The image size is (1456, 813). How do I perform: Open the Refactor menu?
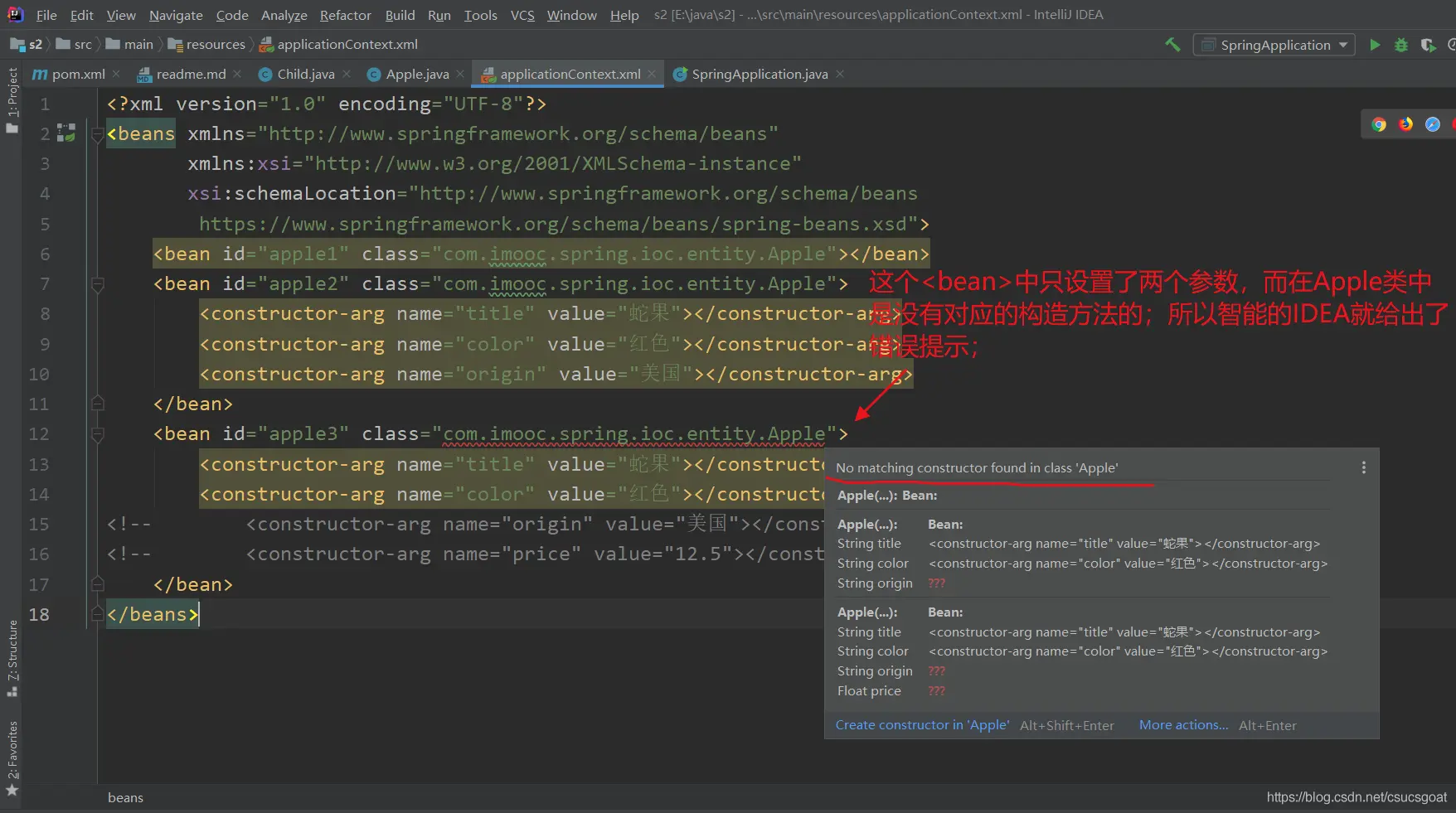click(345, 15)
